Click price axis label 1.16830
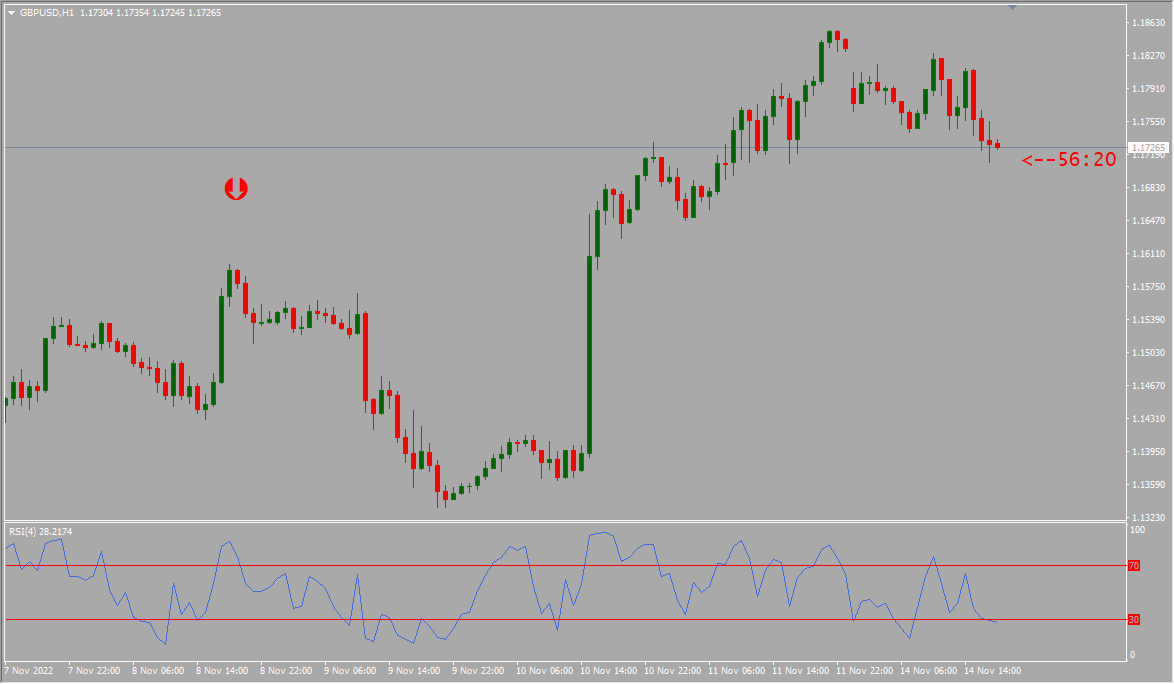Viewport: 1174px width, 684px height. click(1149, 187)
